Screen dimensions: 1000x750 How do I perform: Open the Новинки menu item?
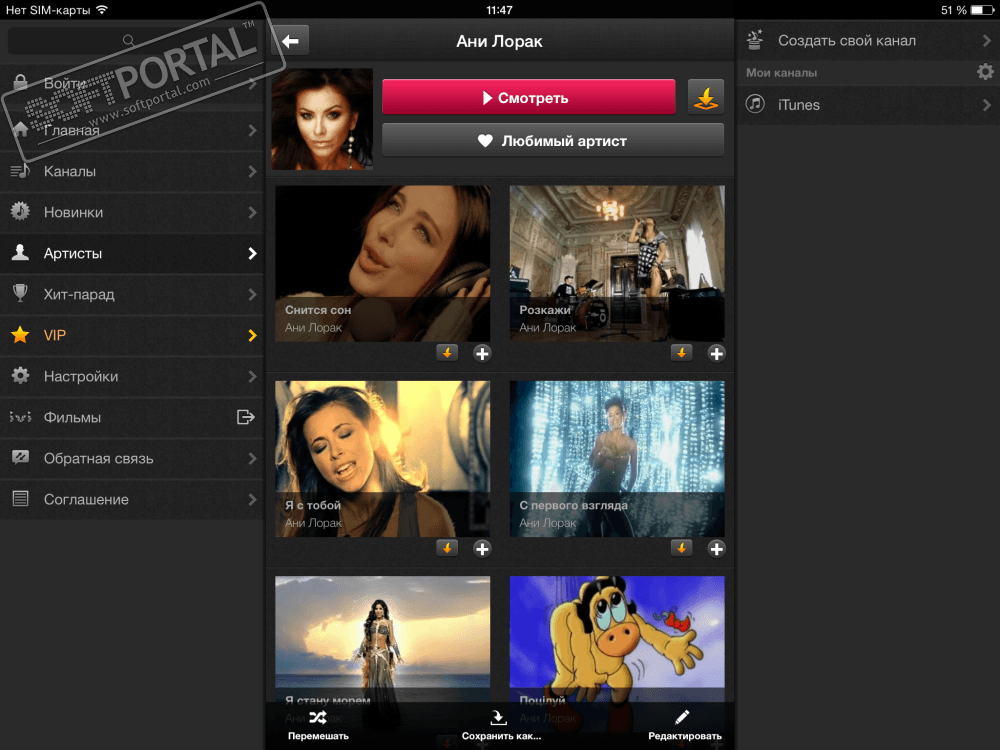point(132,212)
